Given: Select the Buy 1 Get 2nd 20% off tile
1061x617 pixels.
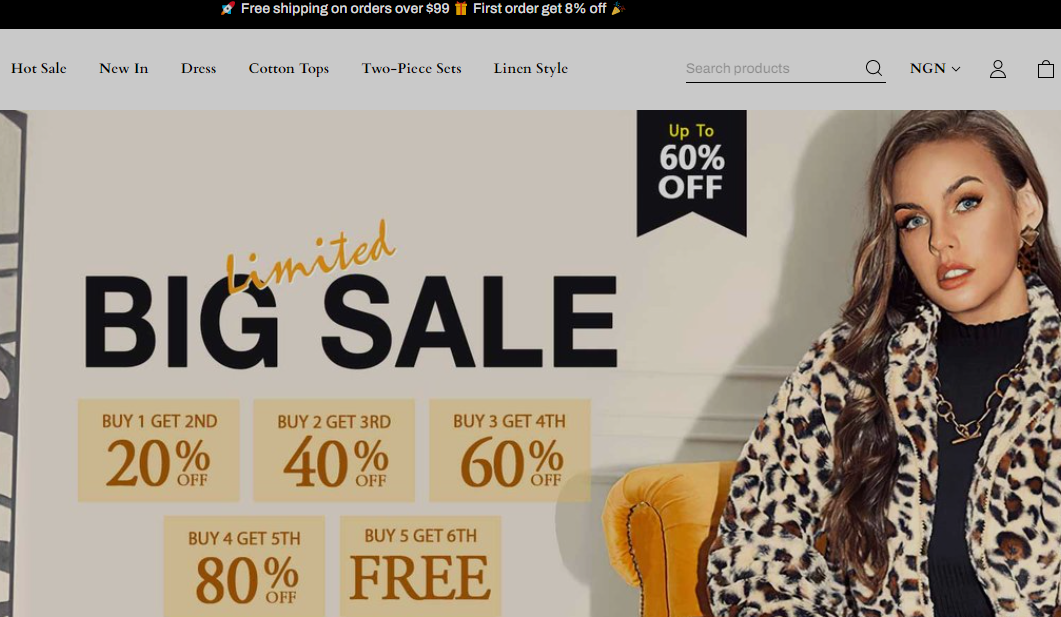Looking at the screenshot, I should click(x=158, y=451).
